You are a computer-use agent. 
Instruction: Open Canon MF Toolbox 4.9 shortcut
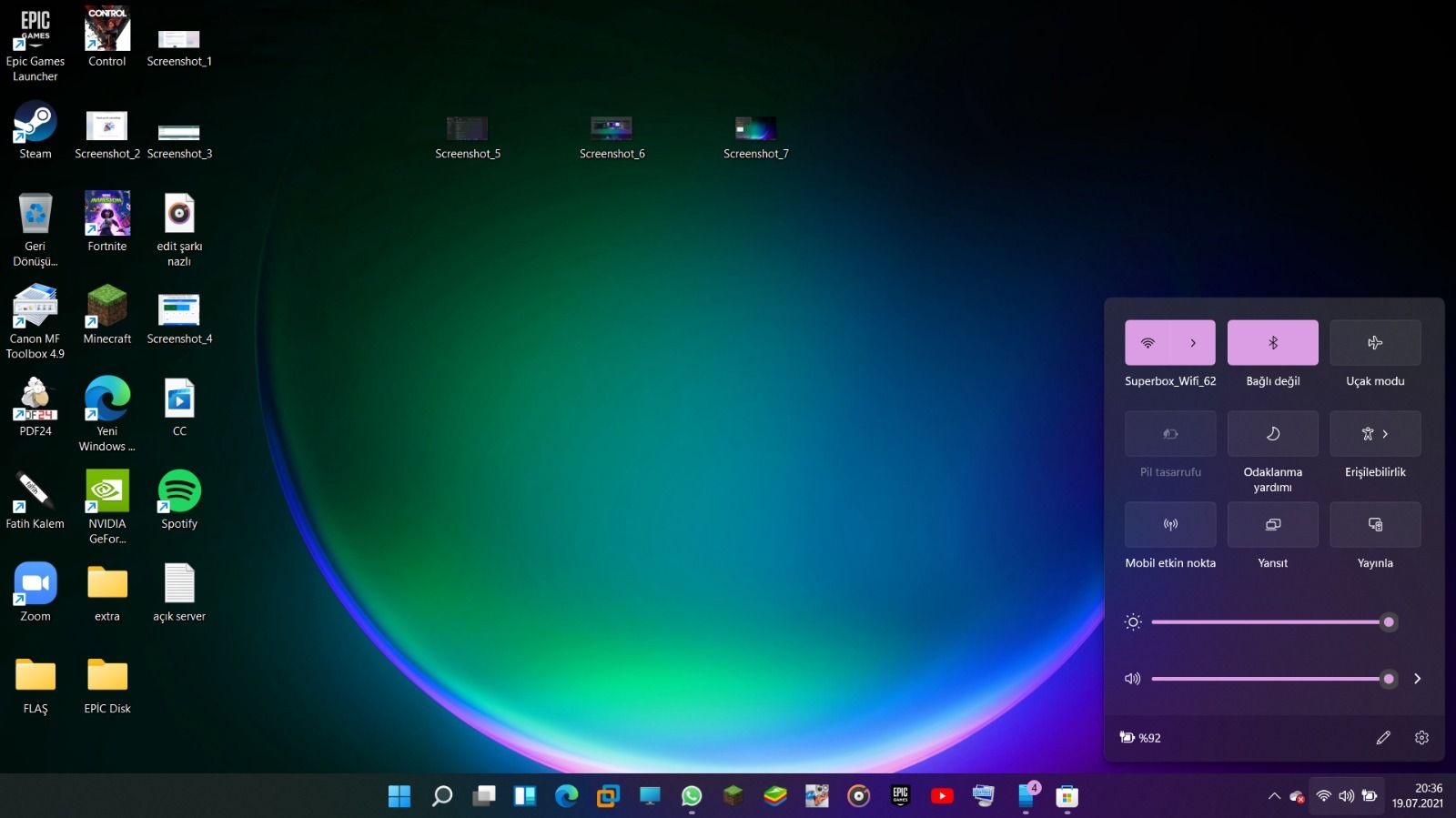(x=35, y=321)
